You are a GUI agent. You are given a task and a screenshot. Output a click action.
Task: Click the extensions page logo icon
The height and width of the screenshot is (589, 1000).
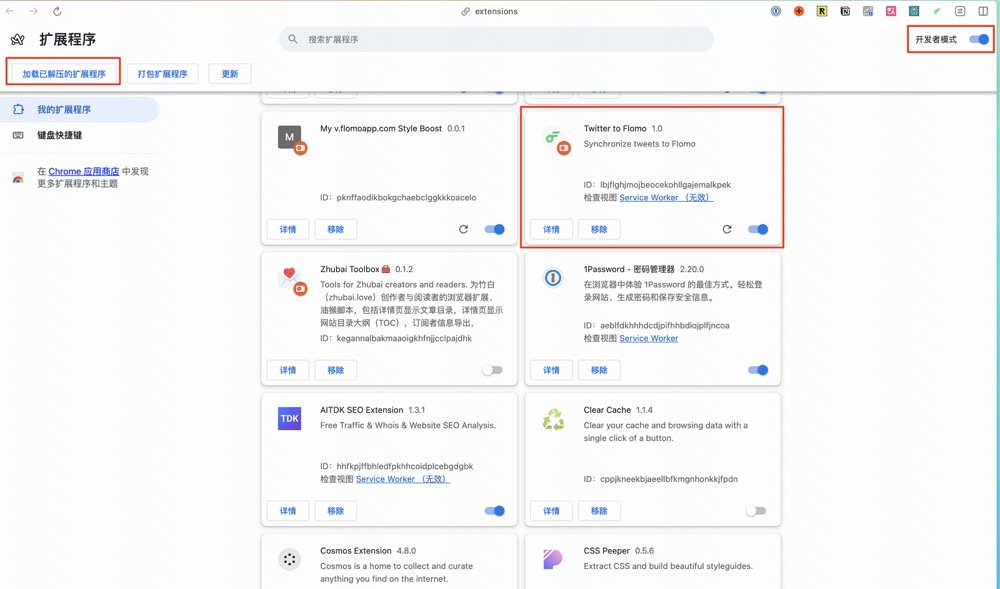click(x=18, y=40)
